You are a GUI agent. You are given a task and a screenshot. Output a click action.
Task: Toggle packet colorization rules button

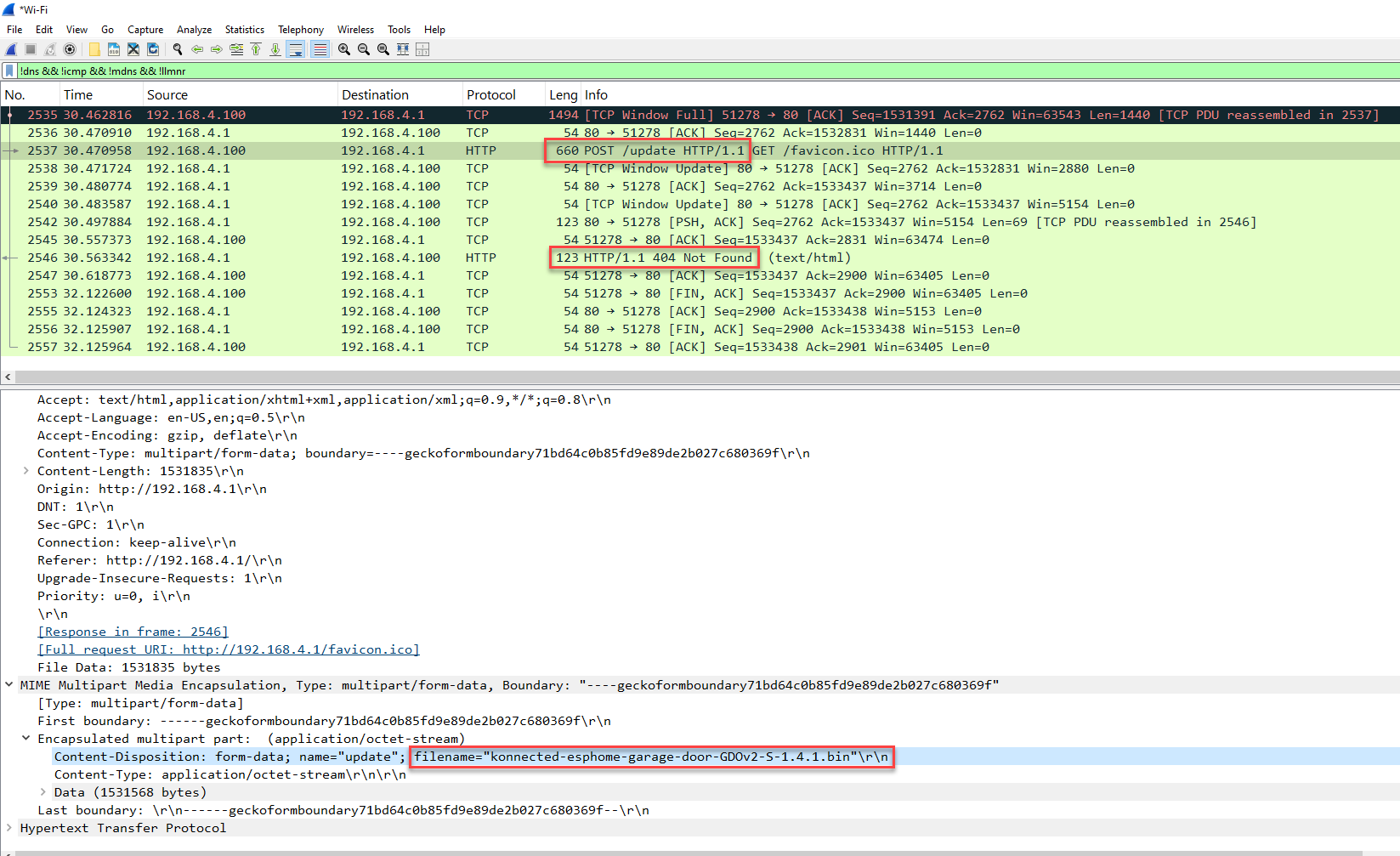(320, 49)
